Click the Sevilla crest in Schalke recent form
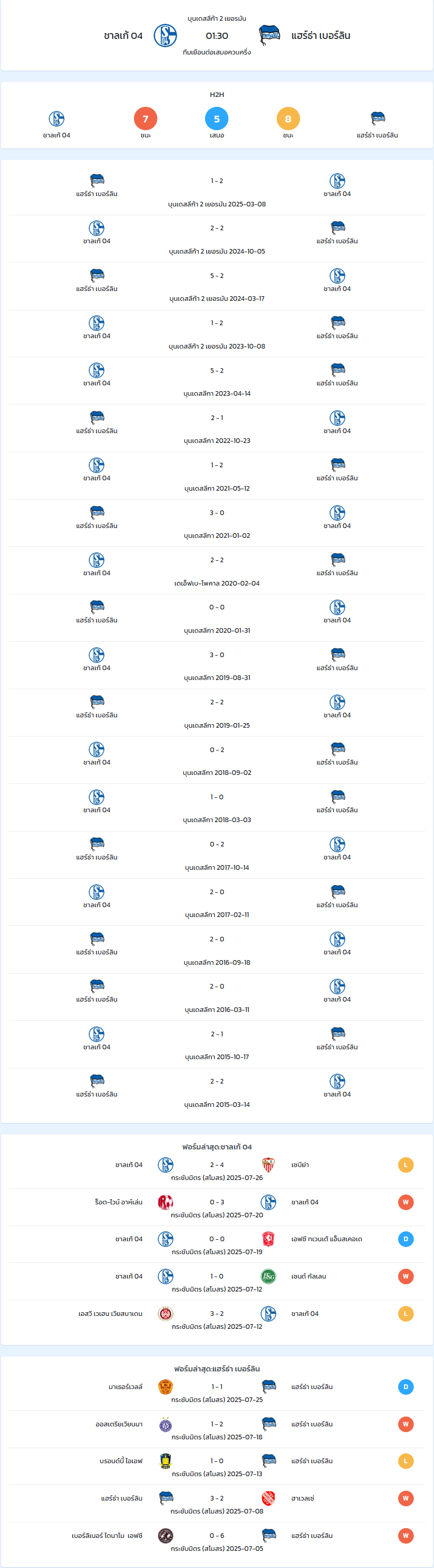This screenshot has width=434, height=1568. (268, 1164)
